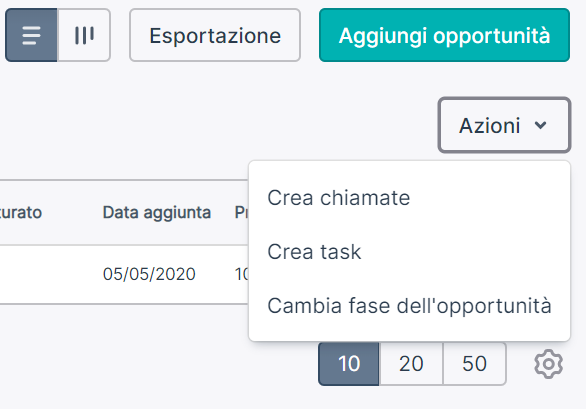Click the truncated value beside 05/05/2020
Screen dimensions: 586x409
[x=241, y=274]
